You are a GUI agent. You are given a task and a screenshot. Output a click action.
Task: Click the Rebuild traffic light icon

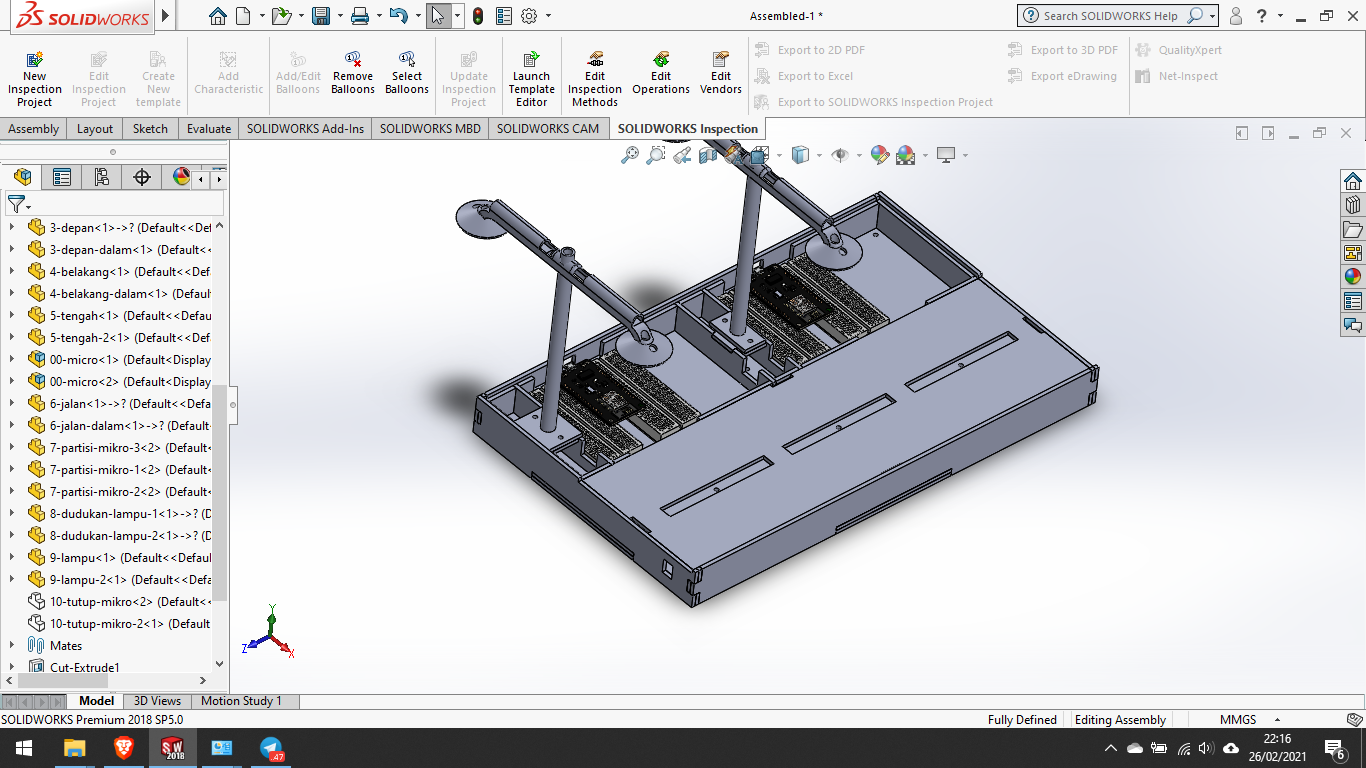[478, 16]
